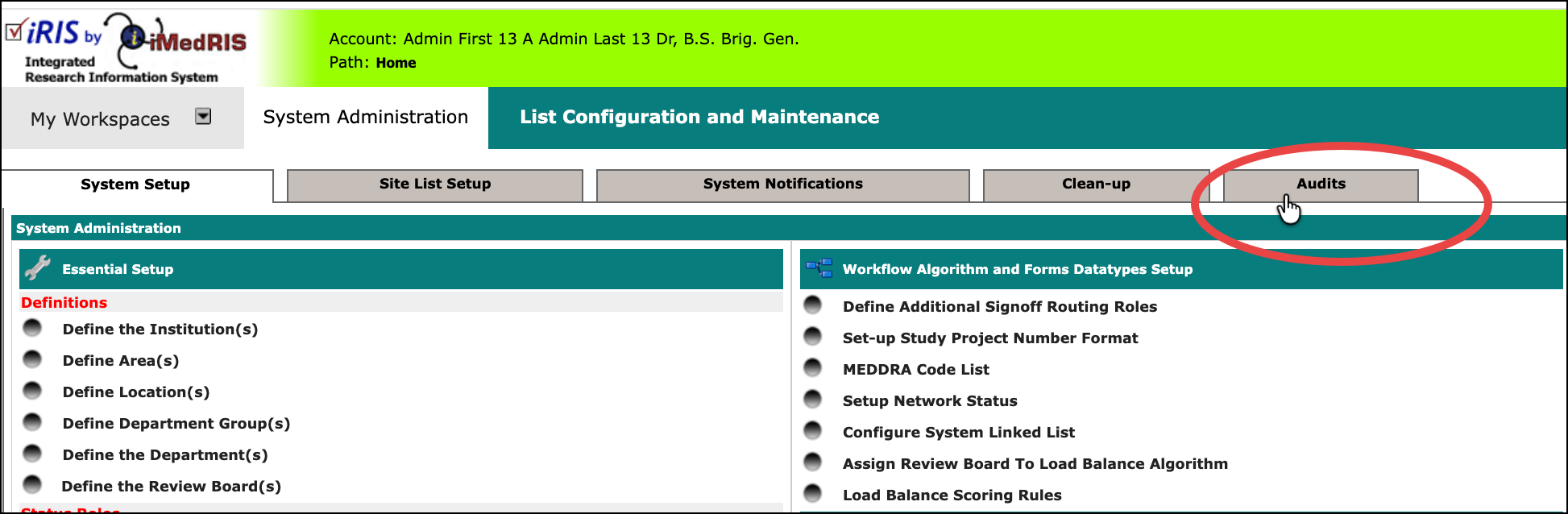Click bullet icon beside Define Location(s)

(32, 390)
